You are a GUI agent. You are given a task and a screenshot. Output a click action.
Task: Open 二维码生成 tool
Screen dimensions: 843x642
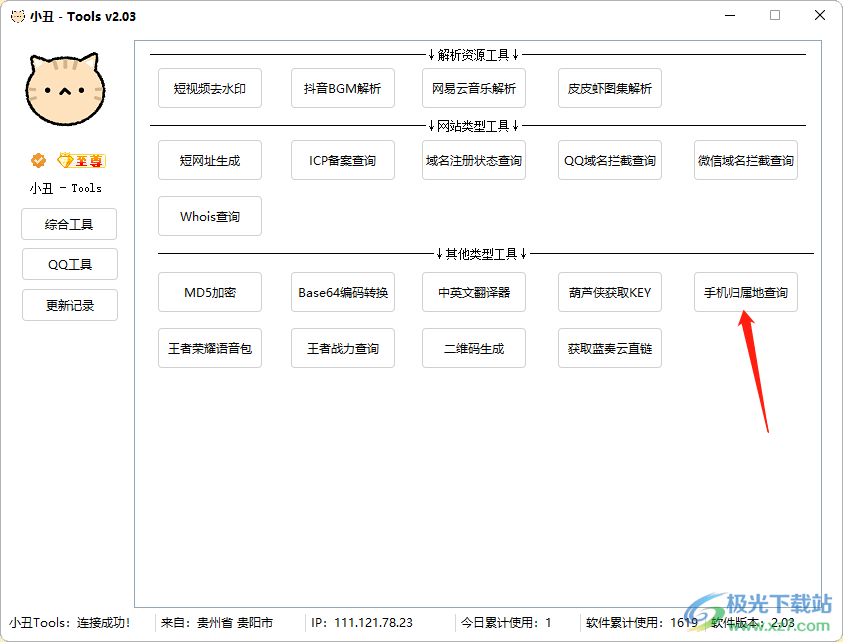tap(474, 348)
